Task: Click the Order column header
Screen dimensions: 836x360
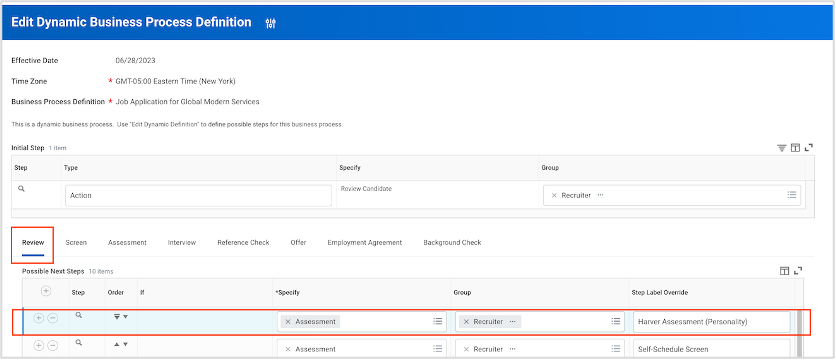Action: (116, 292)
